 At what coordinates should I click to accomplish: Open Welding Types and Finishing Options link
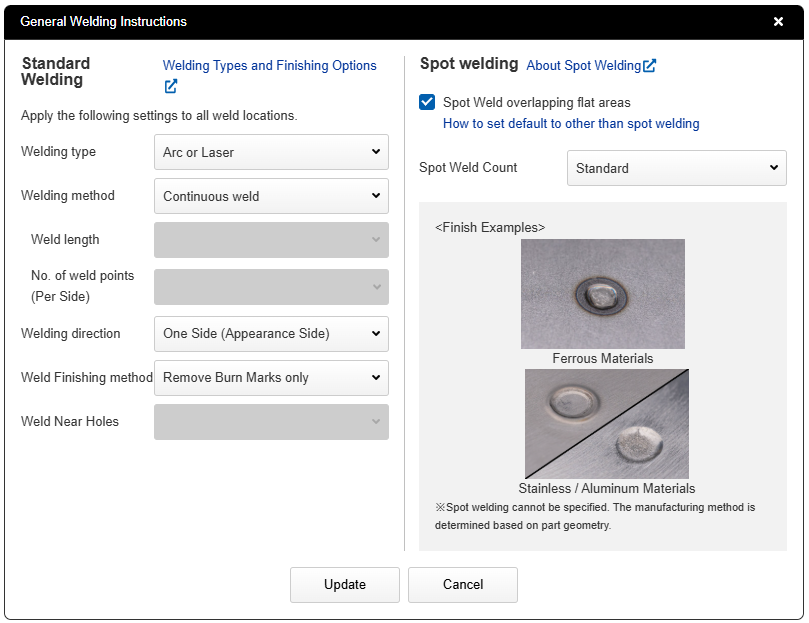click(269, 66)
